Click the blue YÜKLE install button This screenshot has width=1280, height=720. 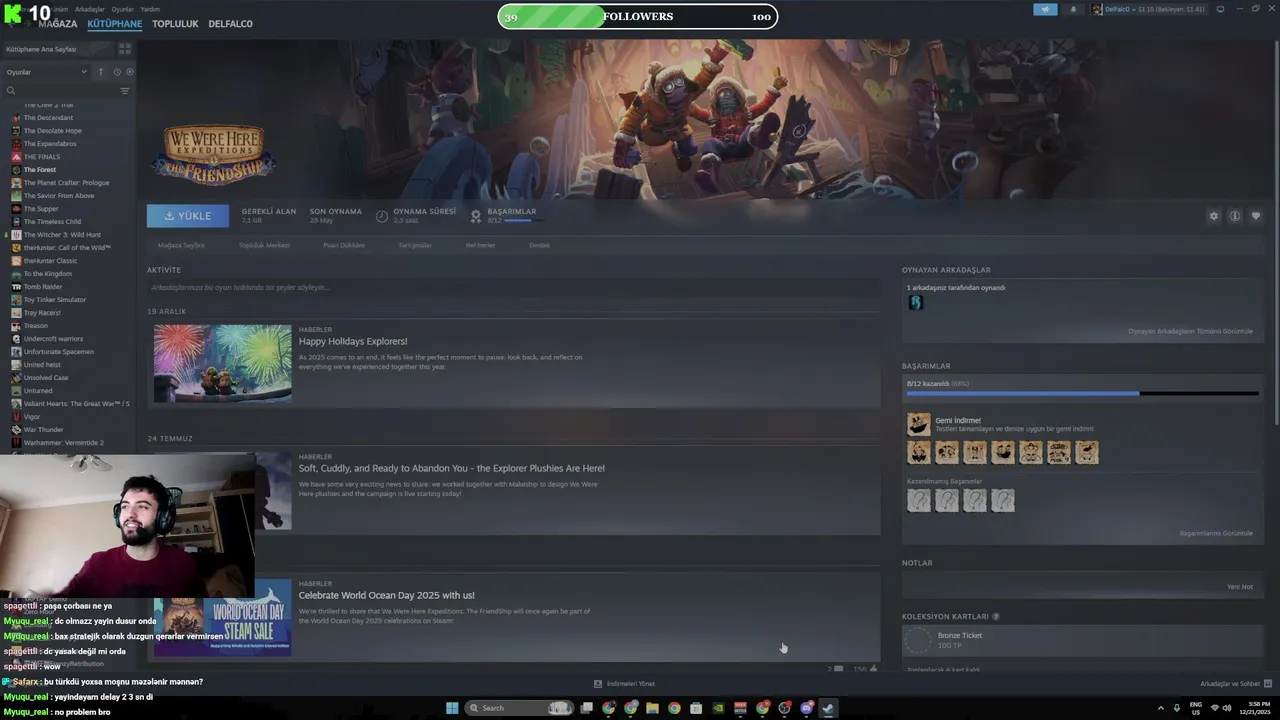188,216
